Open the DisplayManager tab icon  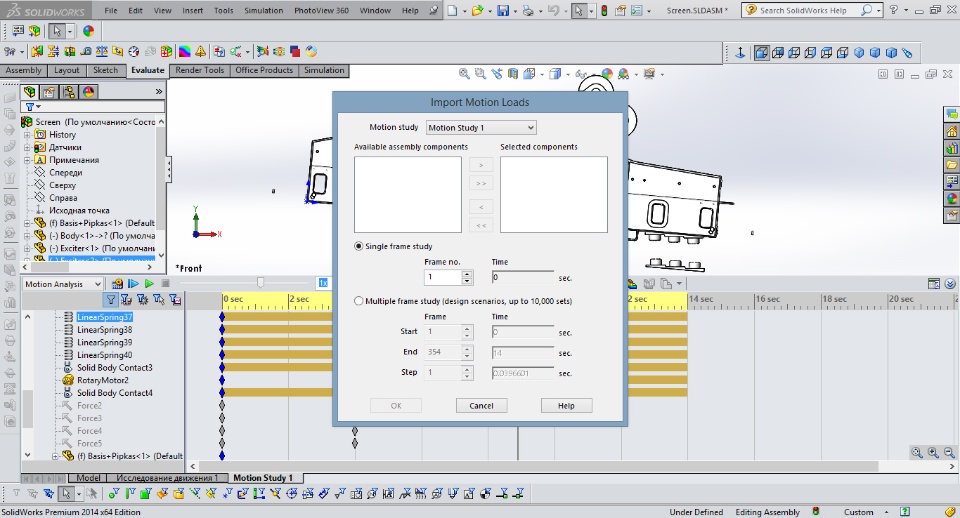89,92
